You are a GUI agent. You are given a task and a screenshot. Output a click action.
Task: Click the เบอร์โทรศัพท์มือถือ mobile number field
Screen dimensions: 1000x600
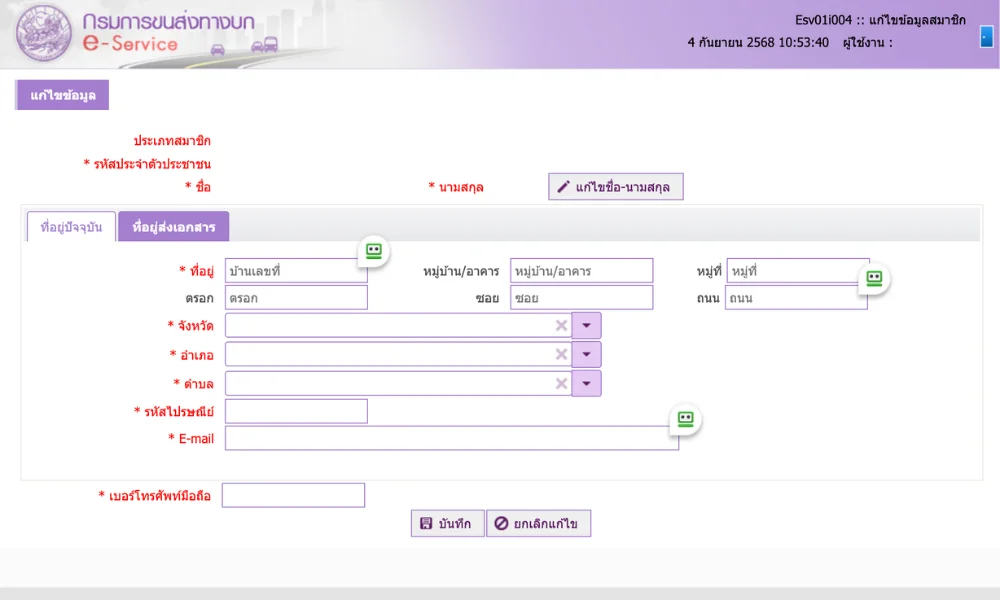point(293,495)
